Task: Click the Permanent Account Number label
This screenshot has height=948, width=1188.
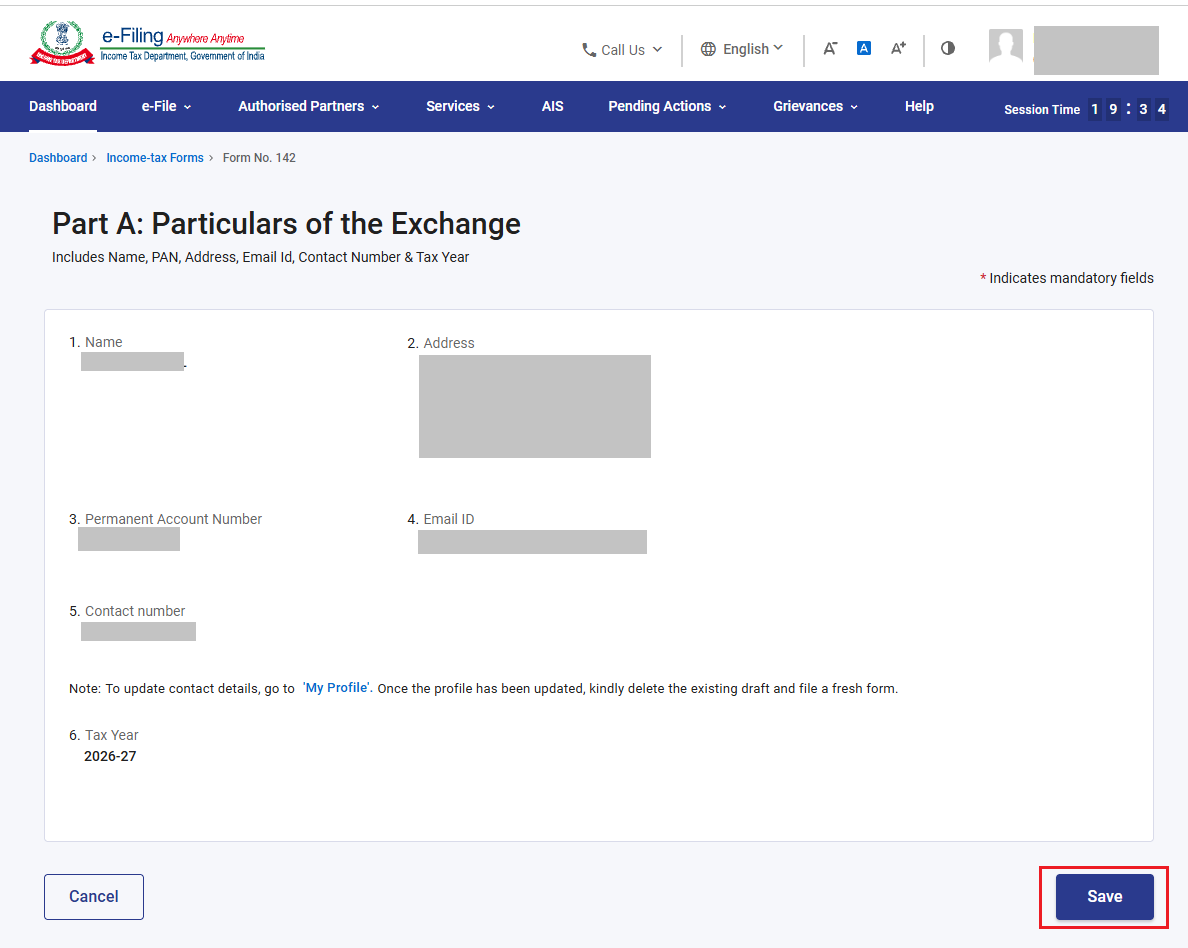Action: [173, 519]
